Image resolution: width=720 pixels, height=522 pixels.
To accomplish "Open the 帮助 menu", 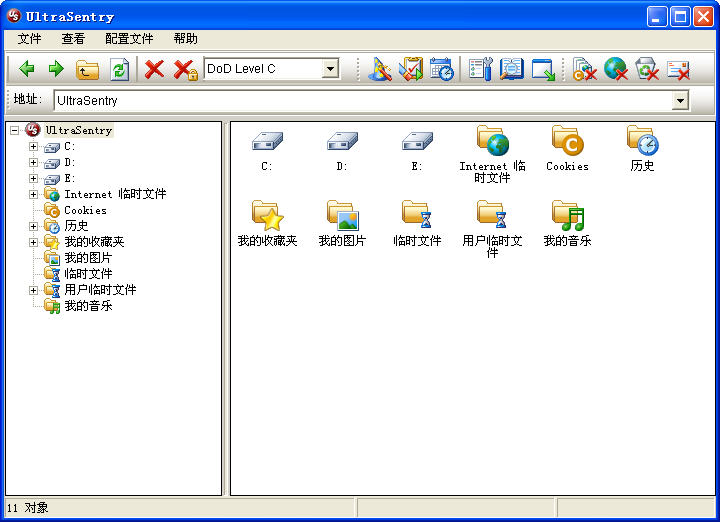I will click(186, 39).
